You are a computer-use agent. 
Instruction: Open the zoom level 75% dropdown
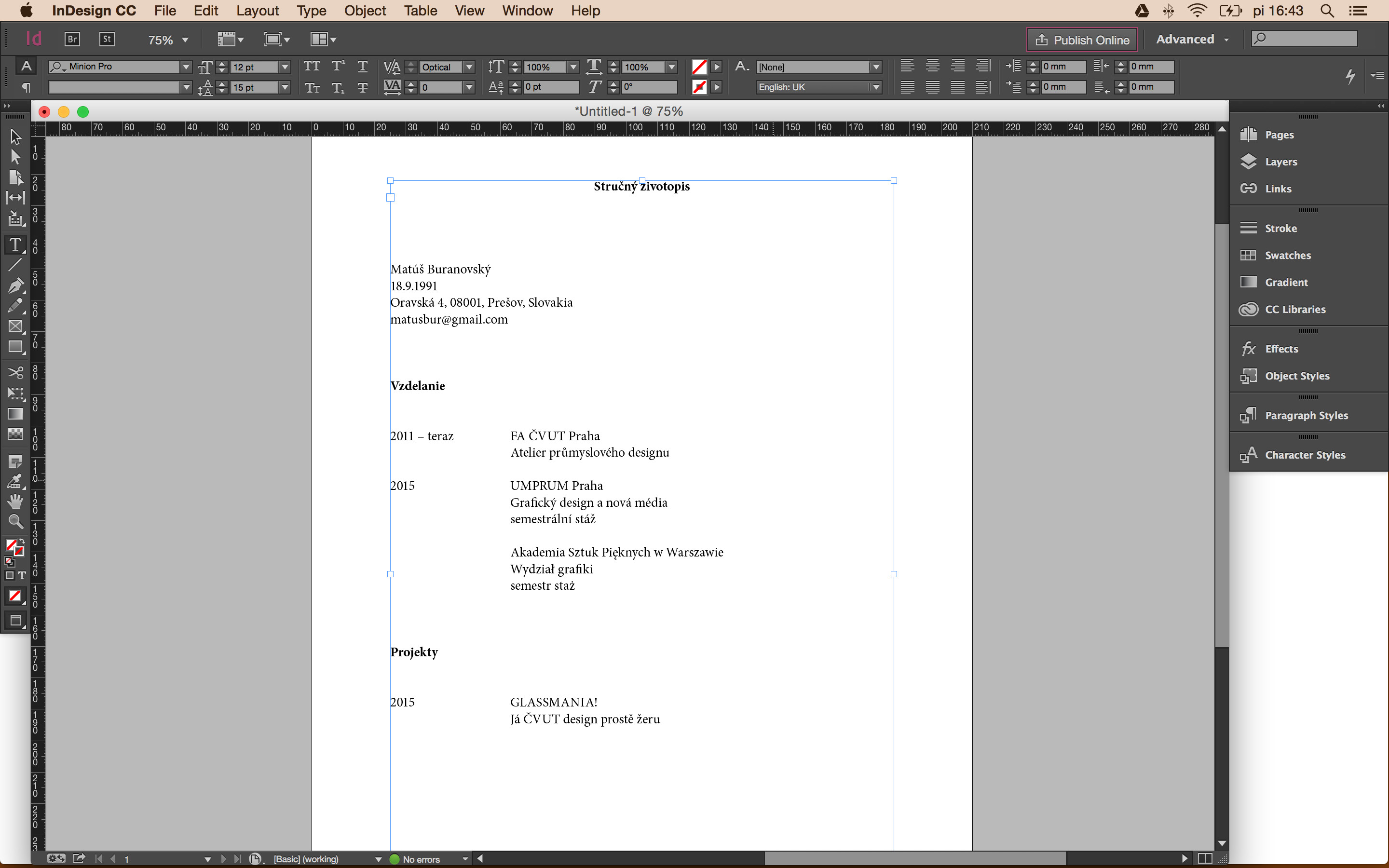click(185, 40)
